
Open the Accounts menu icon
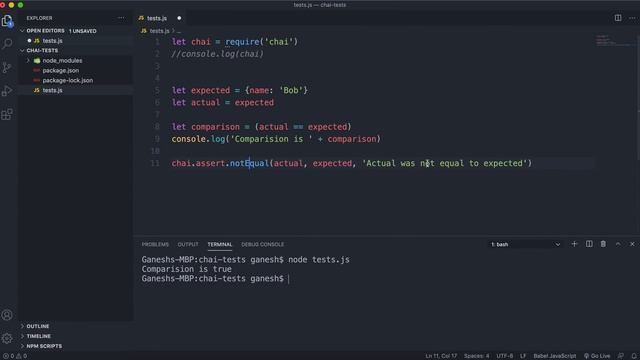coord(7,315)
